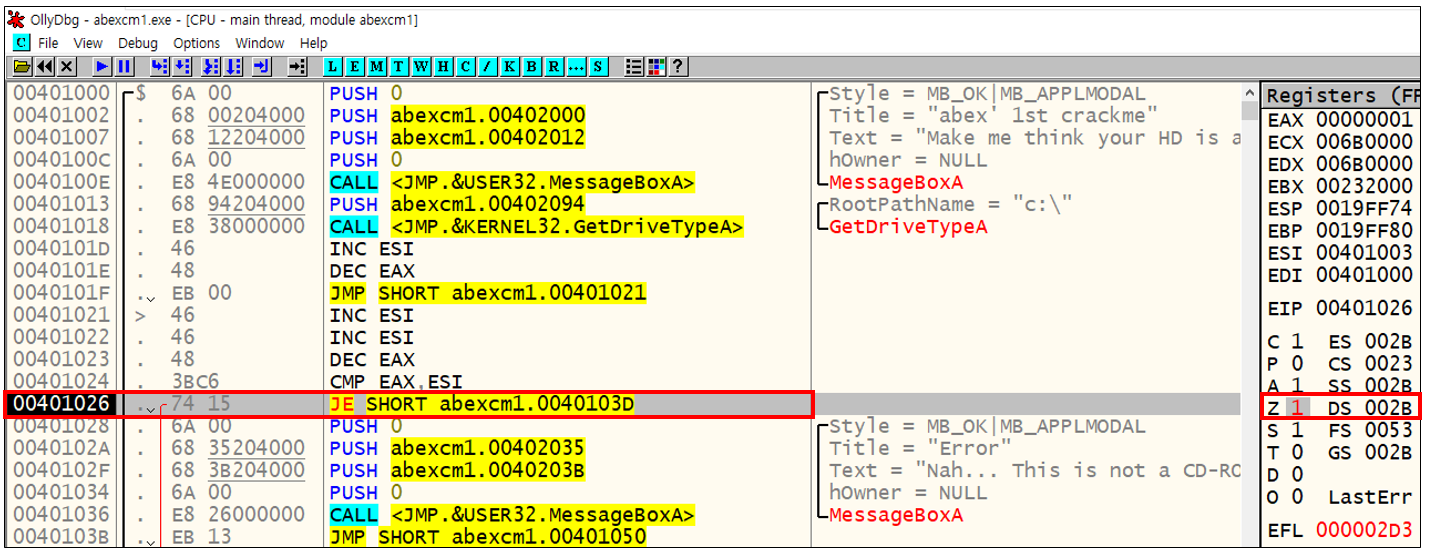Close the debugged program with the X icon
Viewport: 1429px width, 552px height.
coord(67,67)
